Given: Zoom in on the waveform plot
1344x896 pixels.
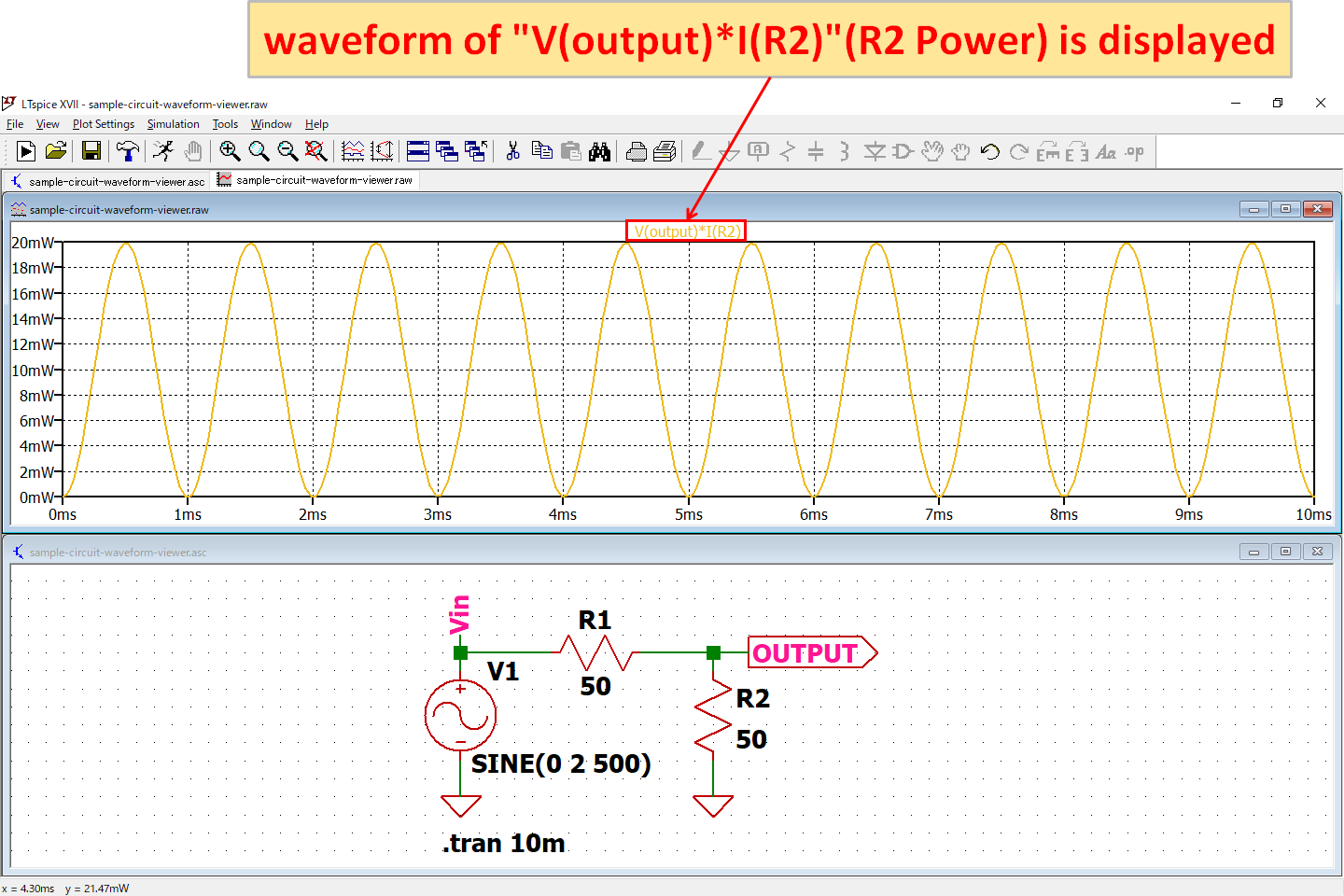Looking at the screenshot, I should (x=230, y=150).
